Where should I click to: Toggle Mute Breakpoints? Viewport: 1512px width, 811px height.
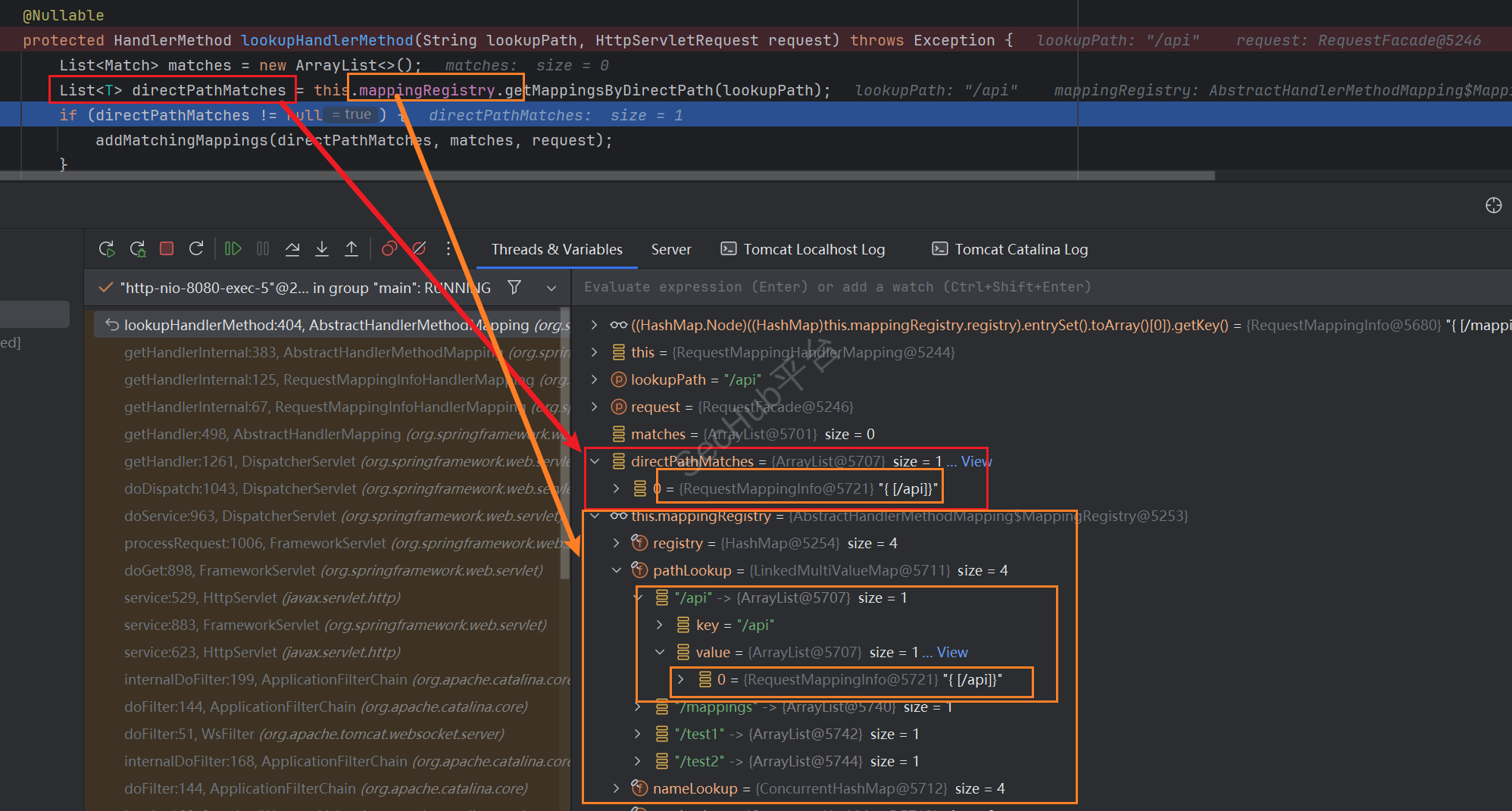click(x=419, y=249)
